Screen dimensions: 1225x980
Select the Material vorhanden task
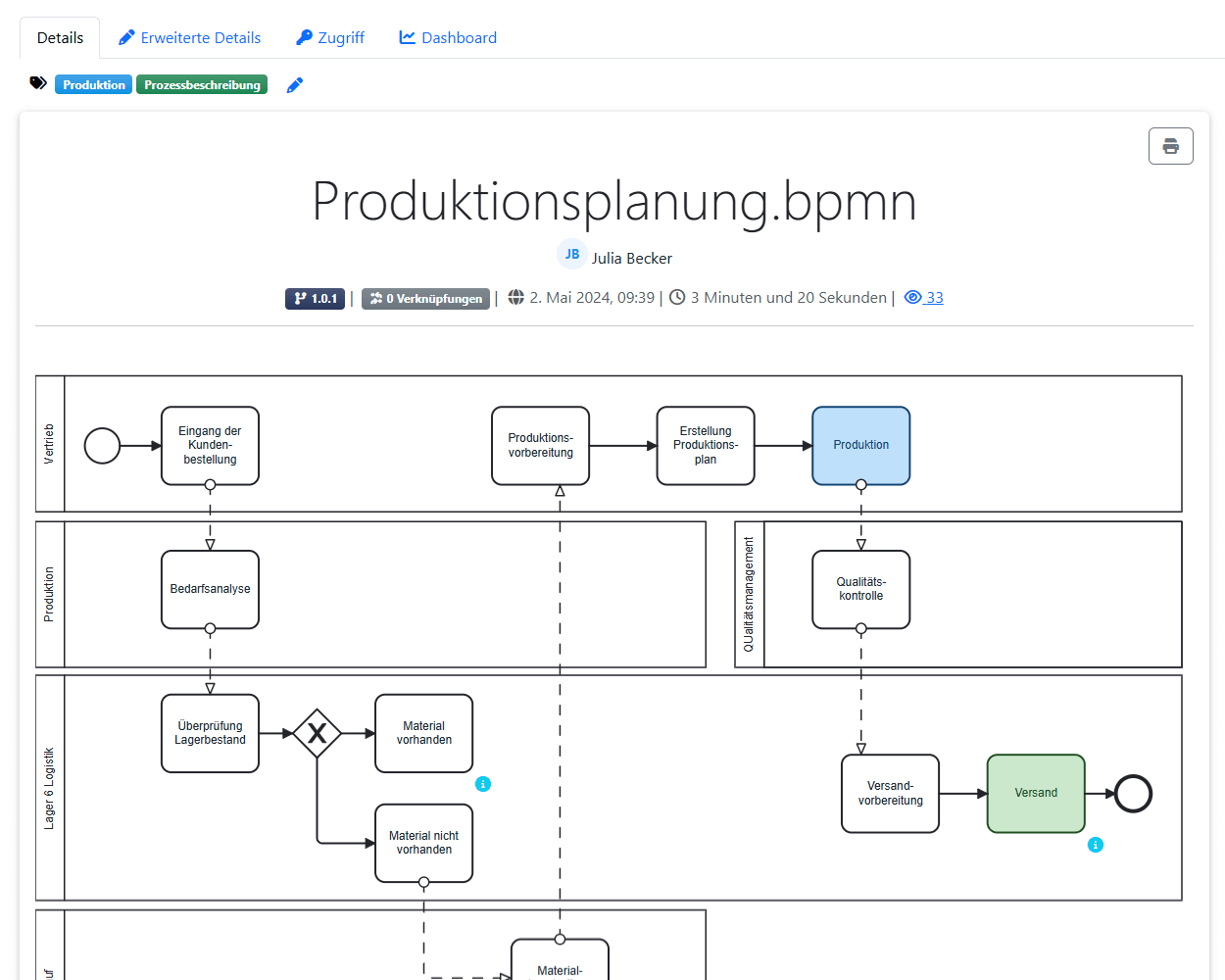[x=424, y=734]
